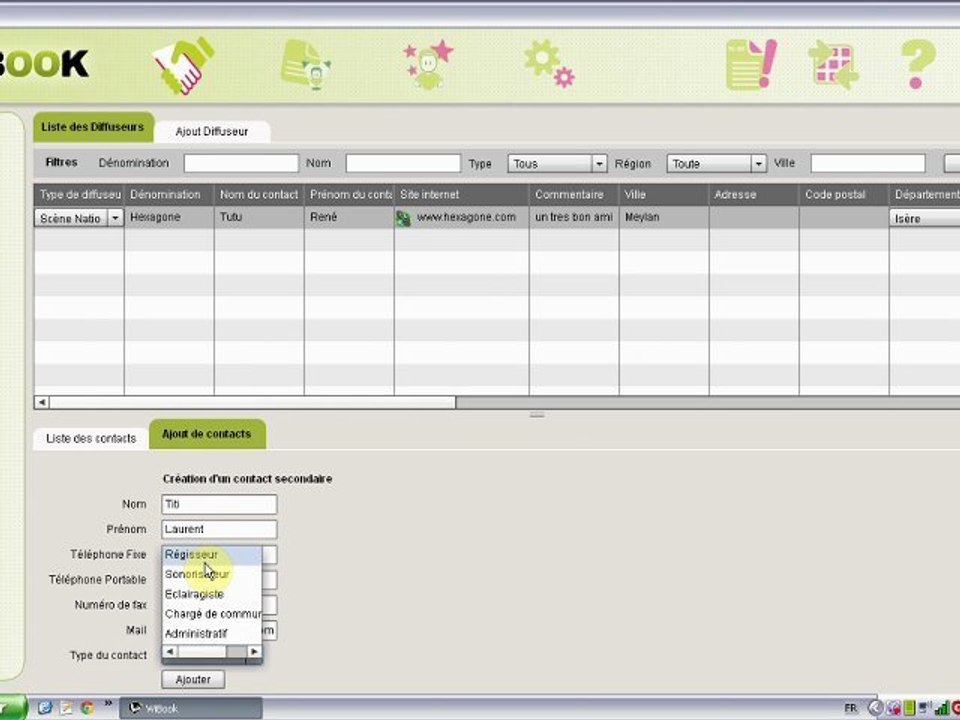Choose Chargé de commun option in the list
The width and height of the screenshot is (960, 720).
click(212, 614)
